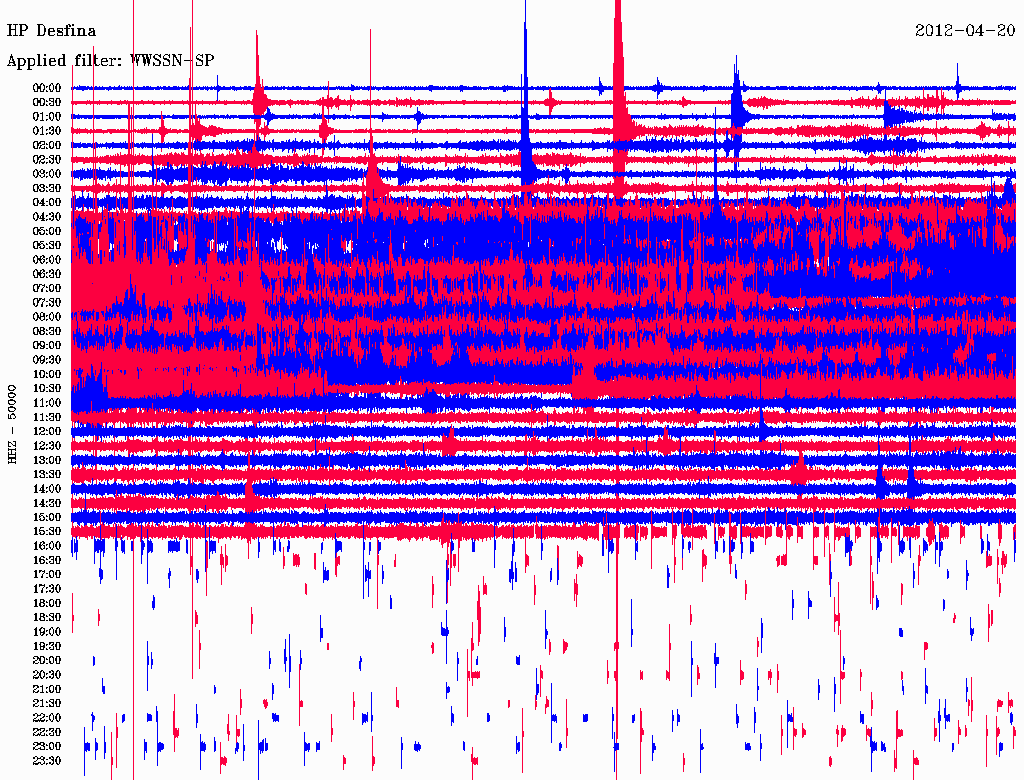Click the 03:30 time label

pos(47,188)
